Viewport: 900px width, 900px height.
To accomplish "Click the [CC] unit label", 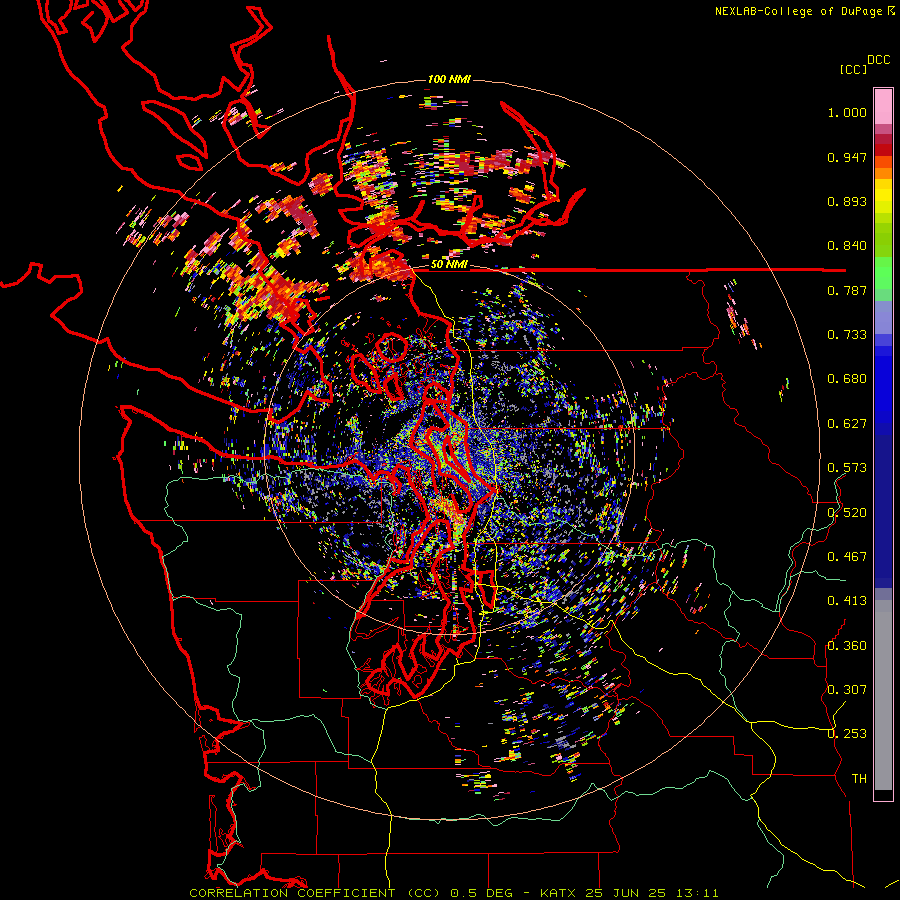I will pos(853,69).
